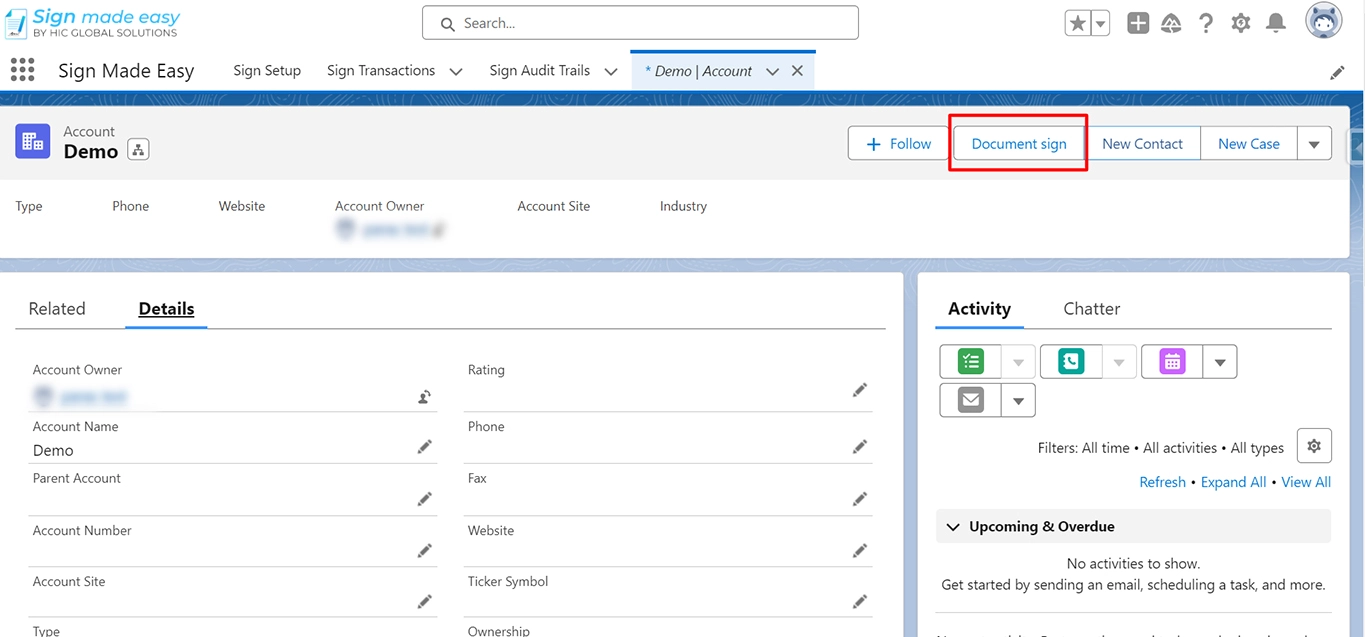Click 'Sign Made Easy' app name text

126,71
